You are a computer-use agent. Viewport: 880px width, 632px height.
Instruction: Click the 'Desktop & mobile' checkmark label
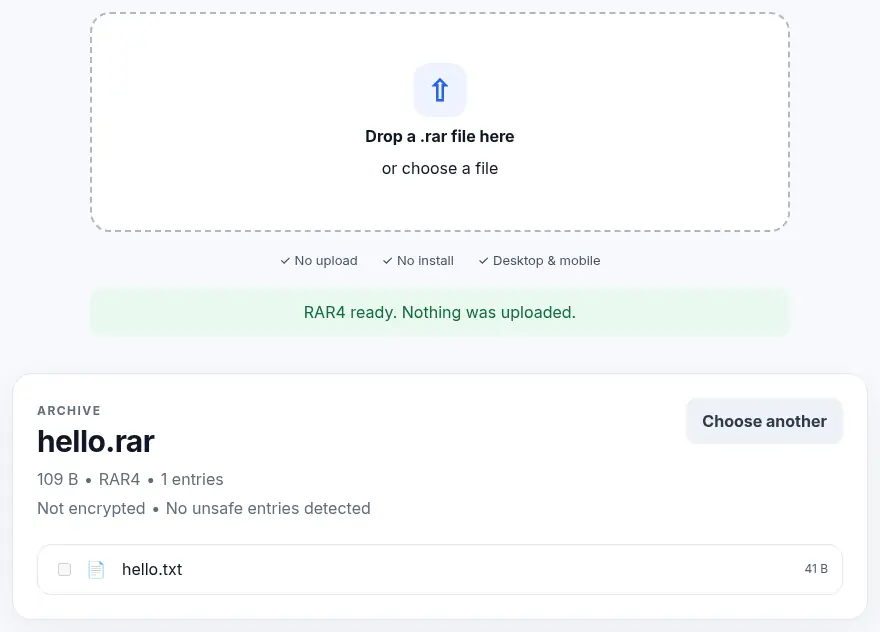click(x=539, y=260)
